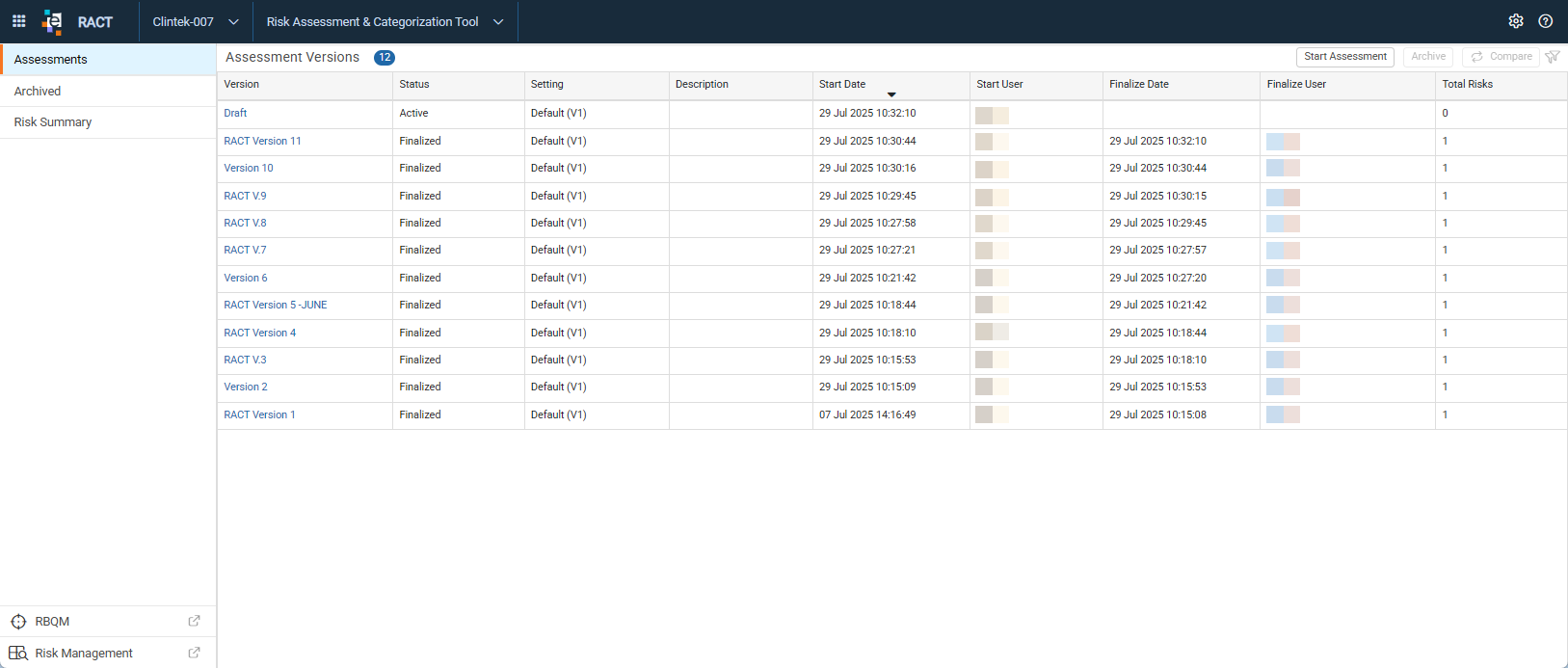This screenshot has height=668, width=1568.
Task: Open the Version 6 link
Action: coord(246,279)
